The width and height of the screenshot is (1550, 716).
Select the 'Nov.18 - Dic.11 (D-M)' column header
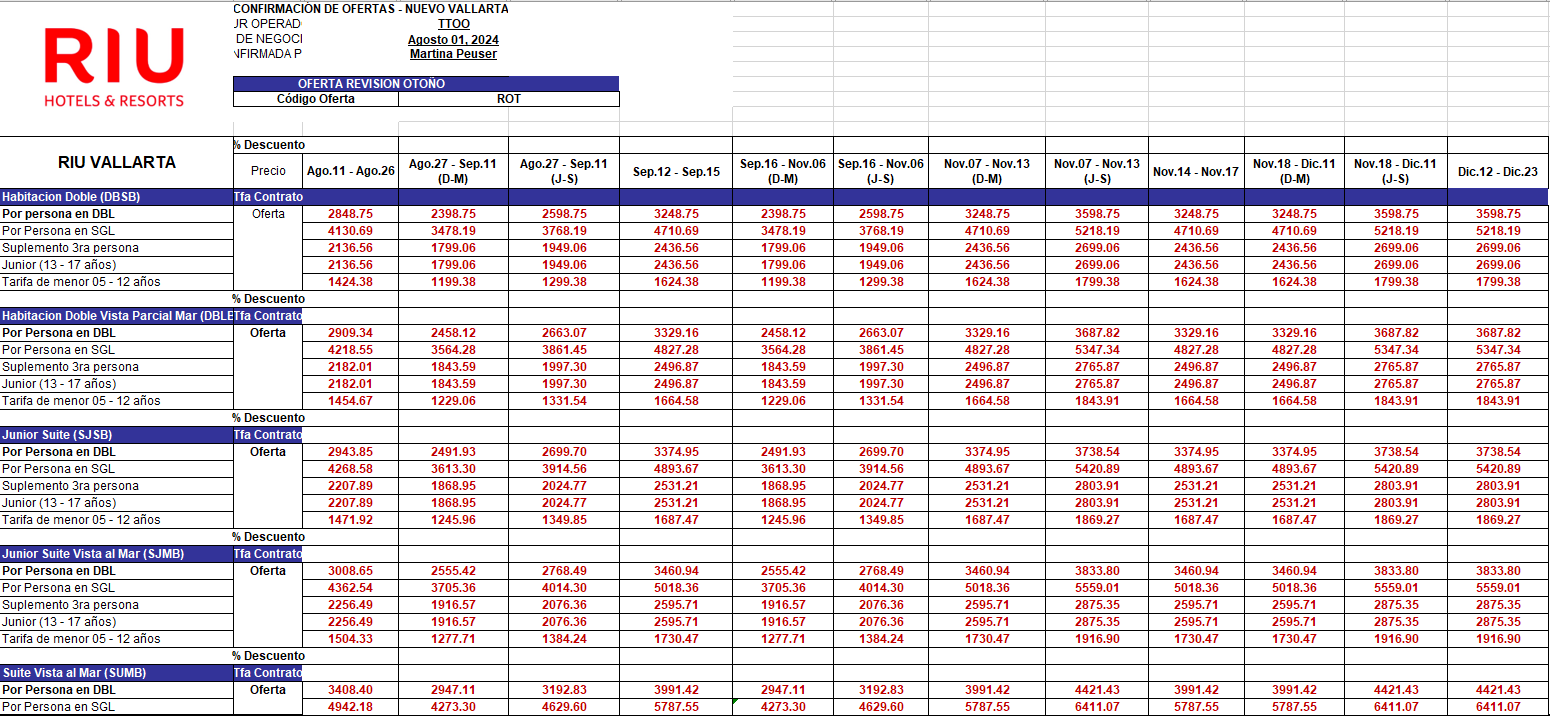tap(1294, 171)
